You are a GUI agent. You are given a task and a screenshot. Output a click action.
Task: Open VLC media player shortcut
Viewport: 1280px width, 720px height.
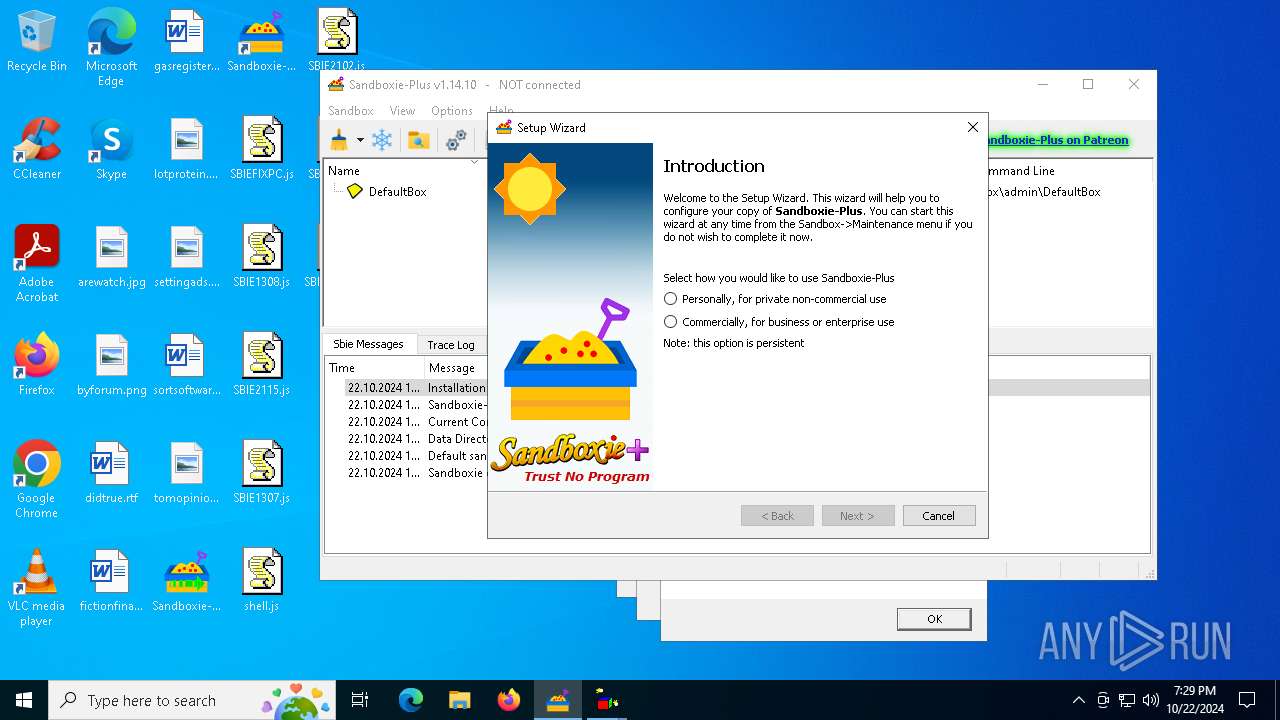click(x=37, y=588)
